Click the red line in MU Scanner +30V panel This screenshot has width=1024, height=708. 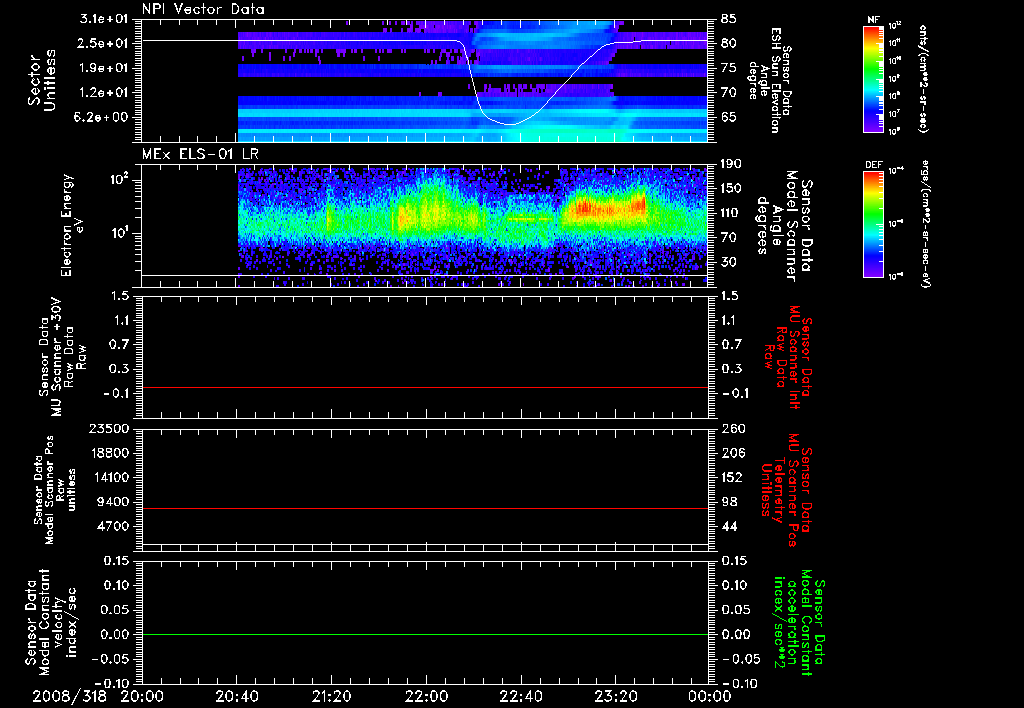[425, 387]
